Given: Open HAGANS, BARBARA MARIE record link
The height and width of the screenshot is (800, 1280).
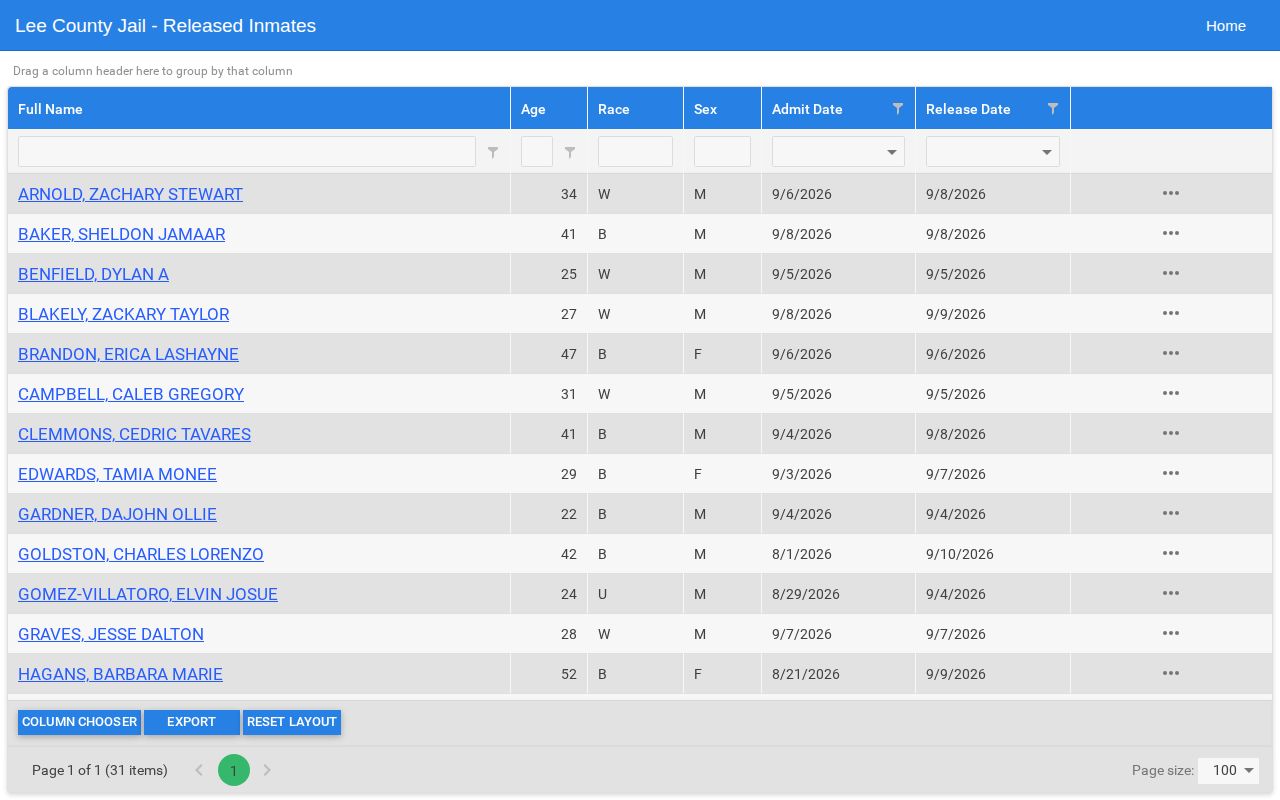Looking at the screenshot, I should click(x=120, y=674).
